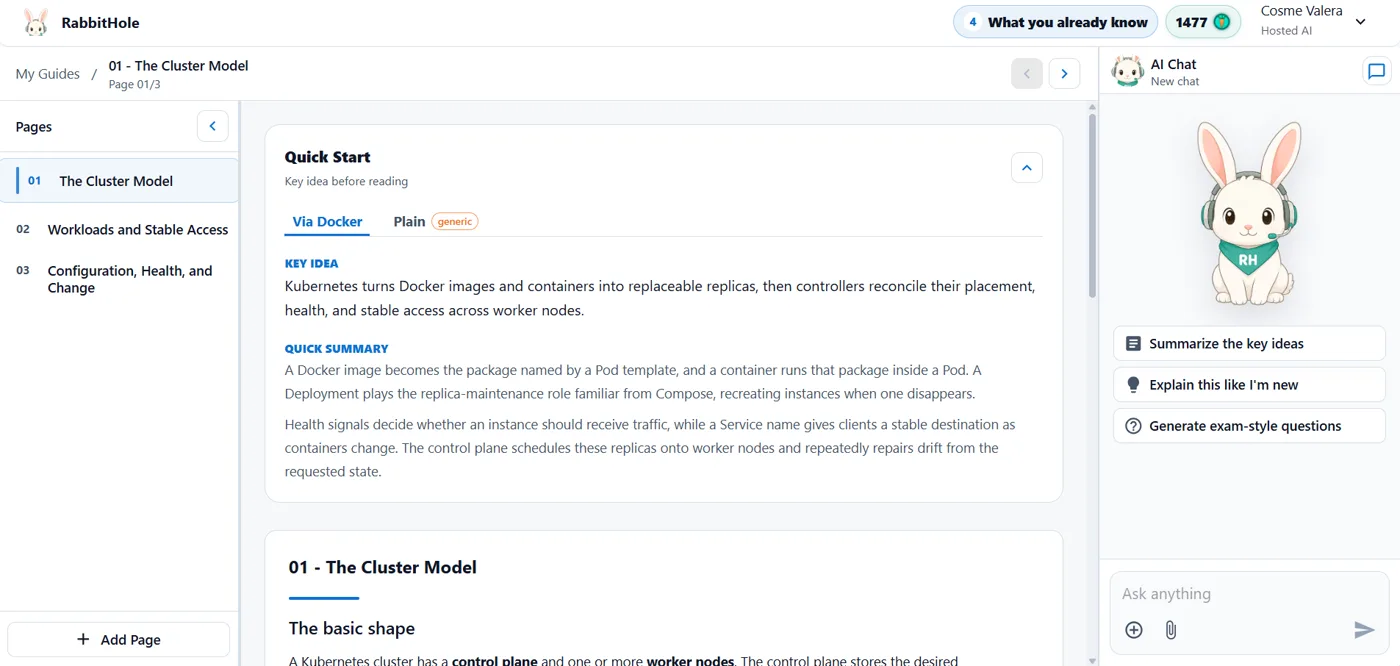Click the Ask anything input field
The height and width of the screenshot is (666, 1400).
click(x=1249, y=594)
